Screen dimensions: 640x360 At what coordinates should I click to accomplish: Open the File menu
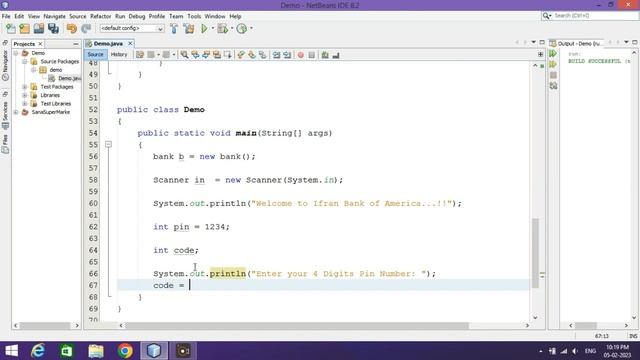6,16
